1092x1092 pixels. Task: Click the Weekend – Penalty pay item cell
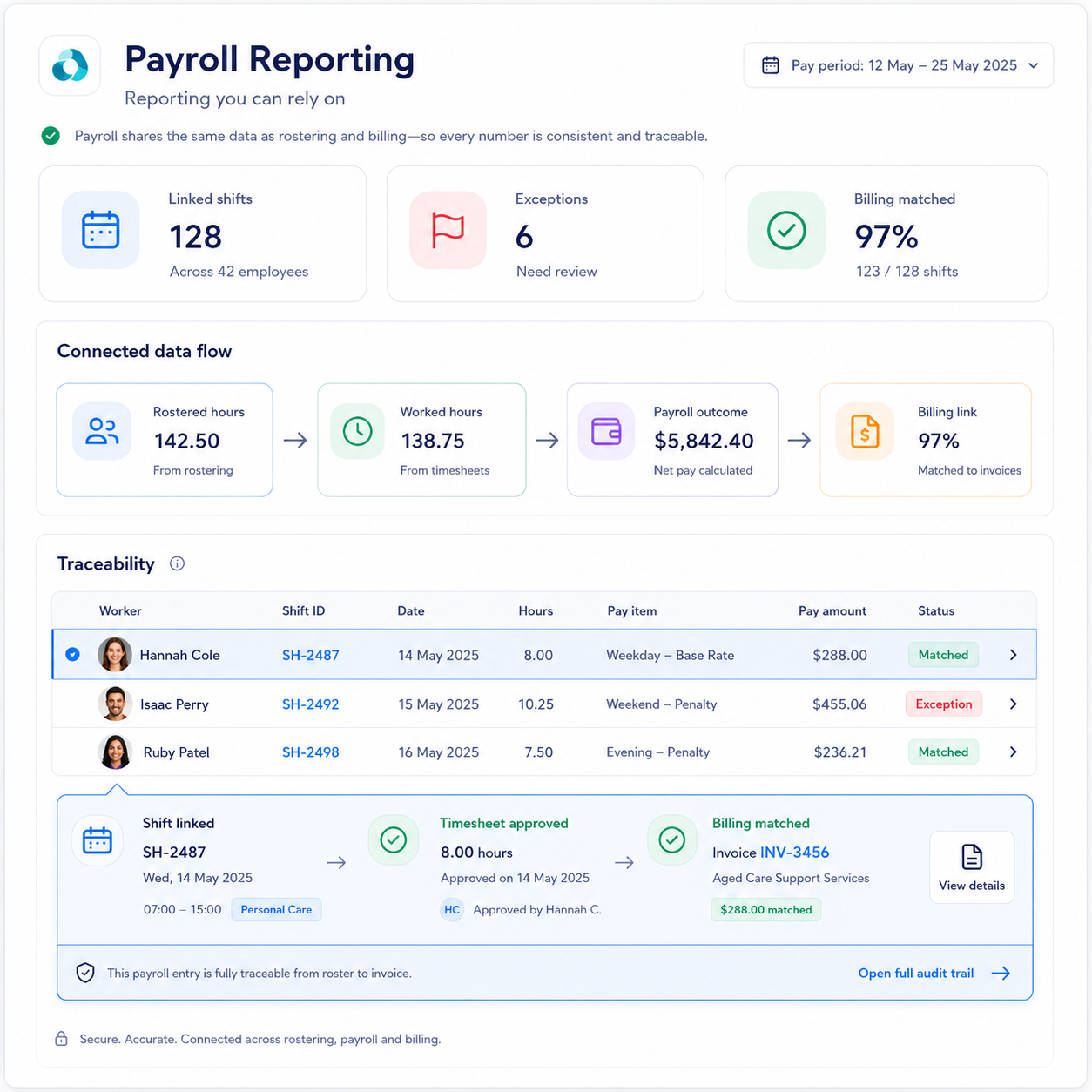(x=662, y=704)
